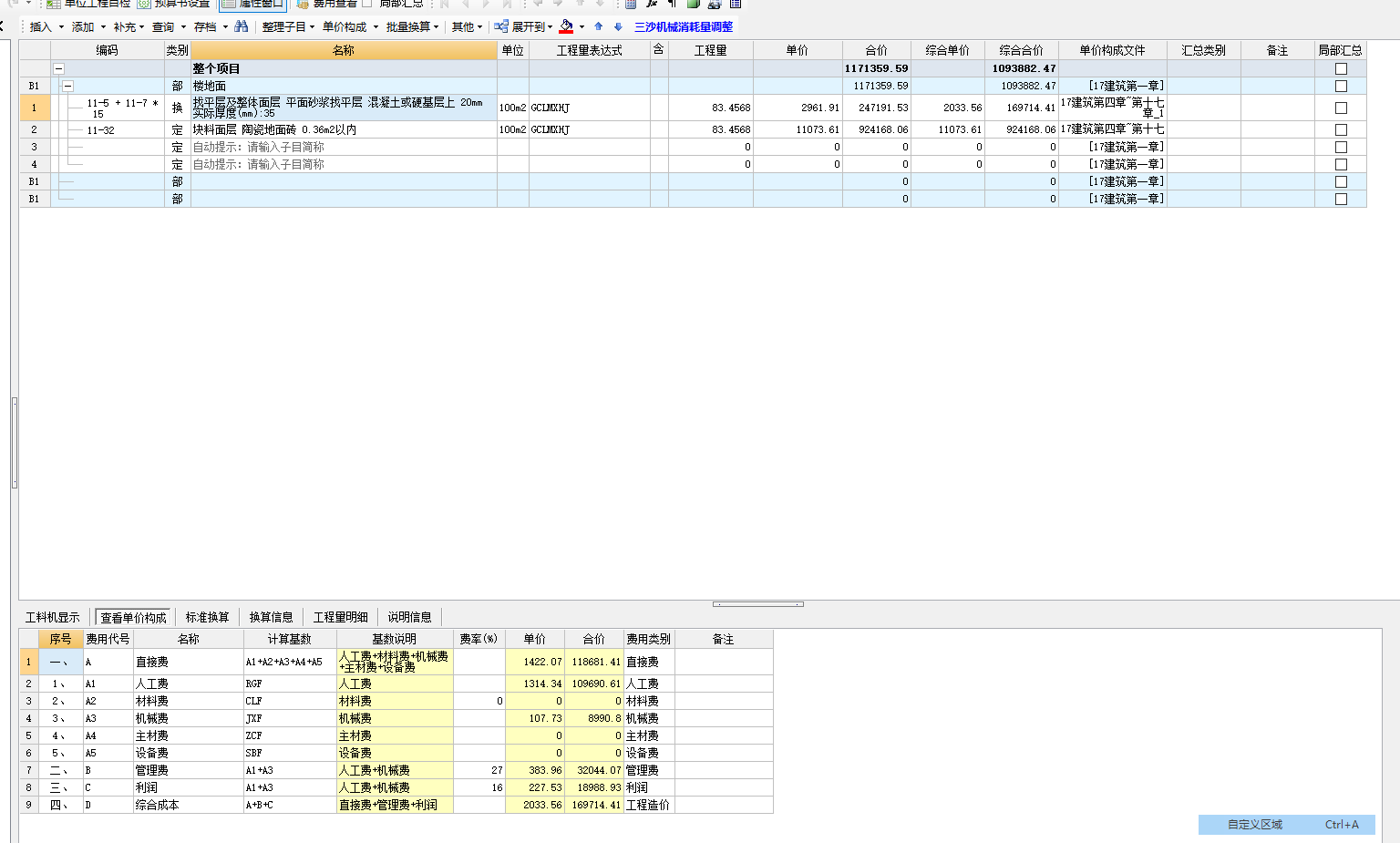Open the 单价构成 toolbar dropdown

349,27
